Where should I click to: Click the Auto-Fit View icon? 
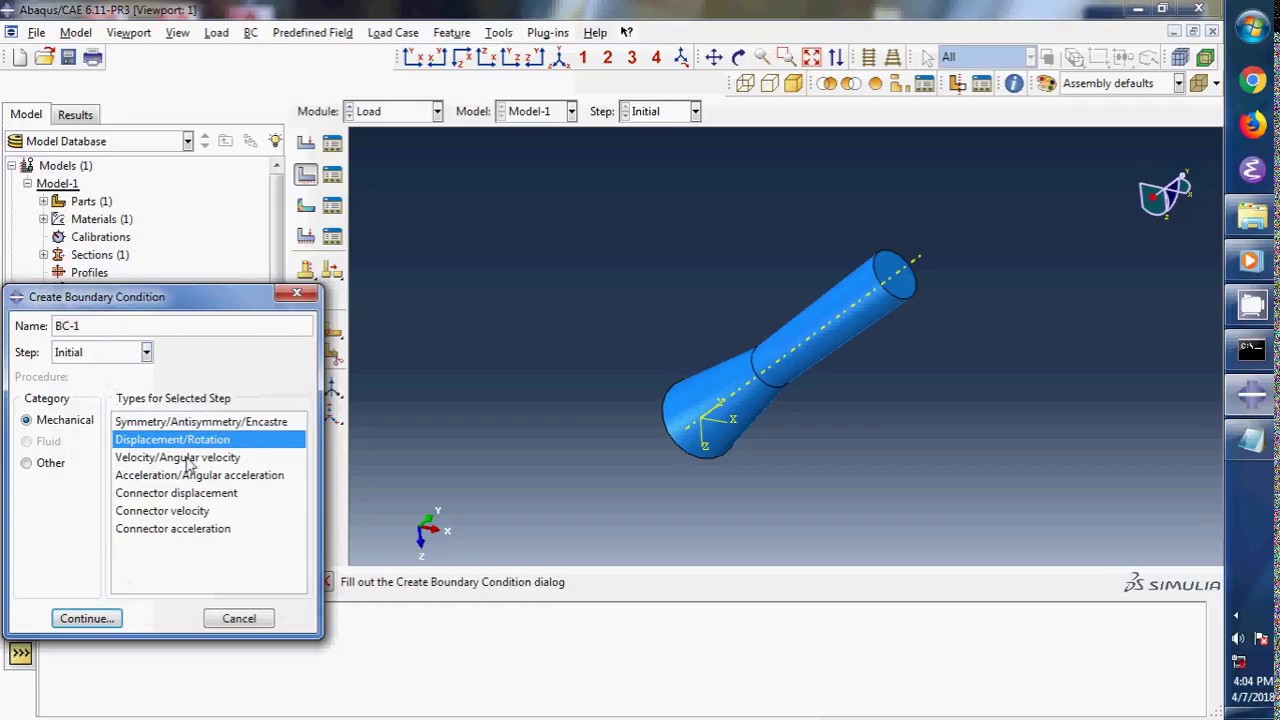811,58
